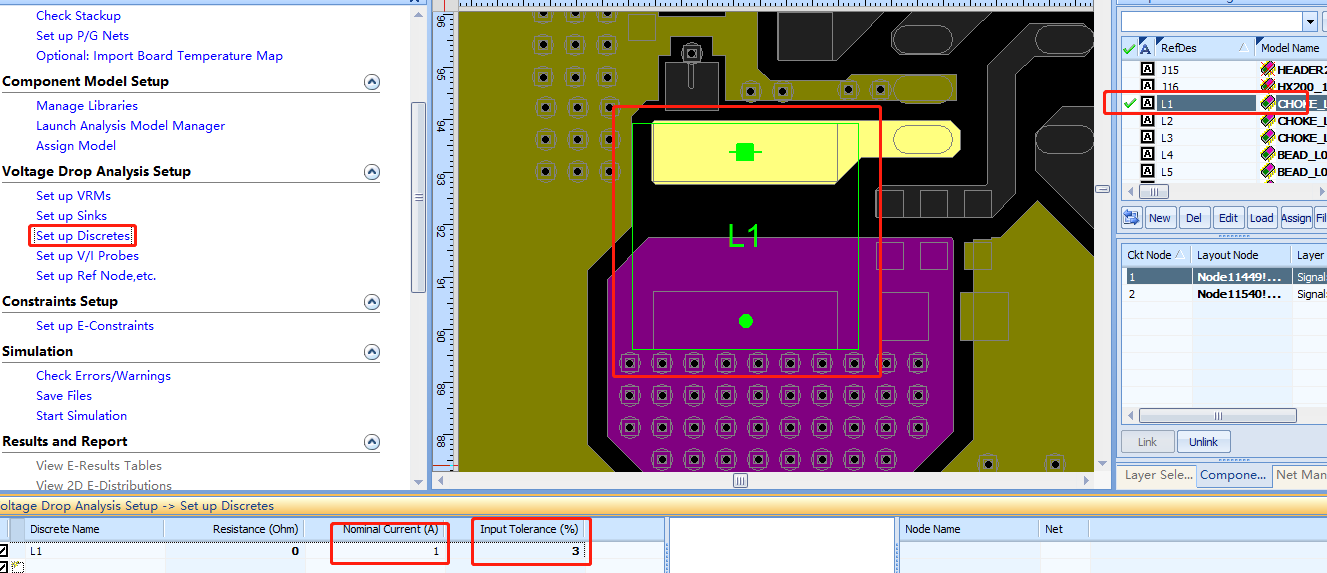Toggle the green check on the L1 component
Viewport: 1327px width, 573px height.
tap(1130, 103)
